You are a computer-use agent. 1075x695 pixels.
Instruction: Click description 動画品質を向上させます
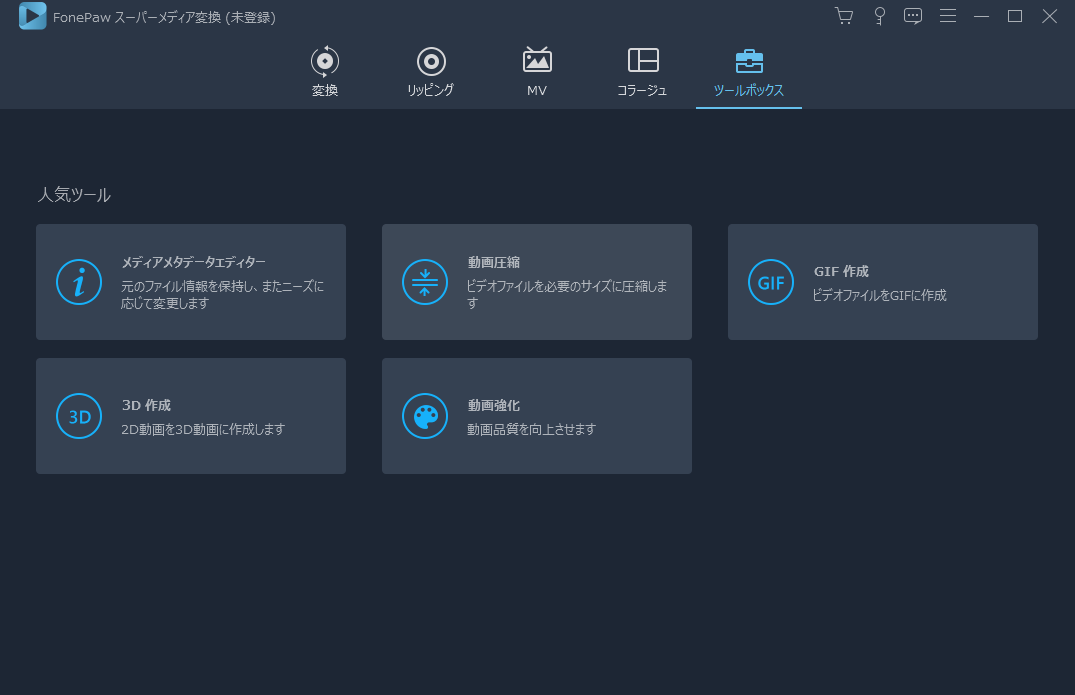click(x=531, y=430)
